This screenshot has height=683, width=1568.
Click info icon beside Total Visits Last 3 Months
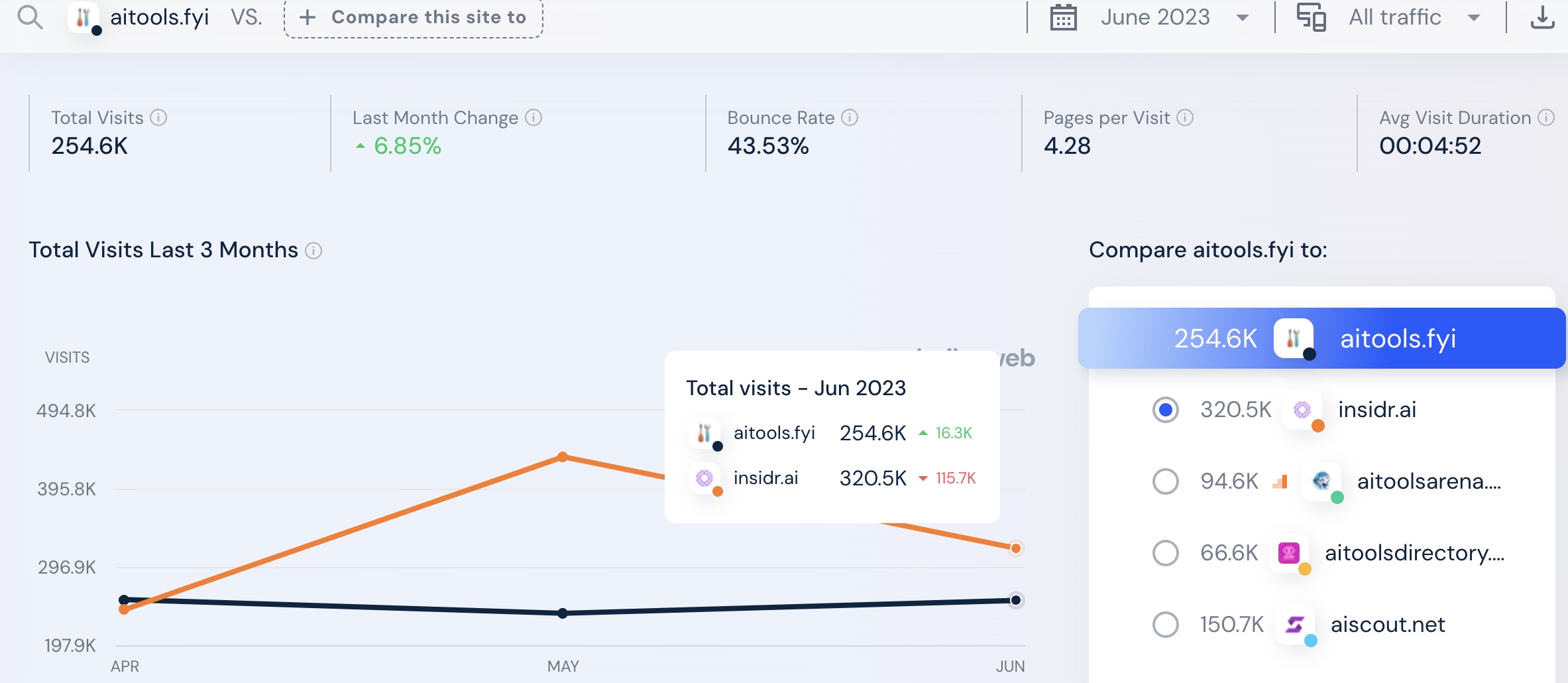(313, 251)
